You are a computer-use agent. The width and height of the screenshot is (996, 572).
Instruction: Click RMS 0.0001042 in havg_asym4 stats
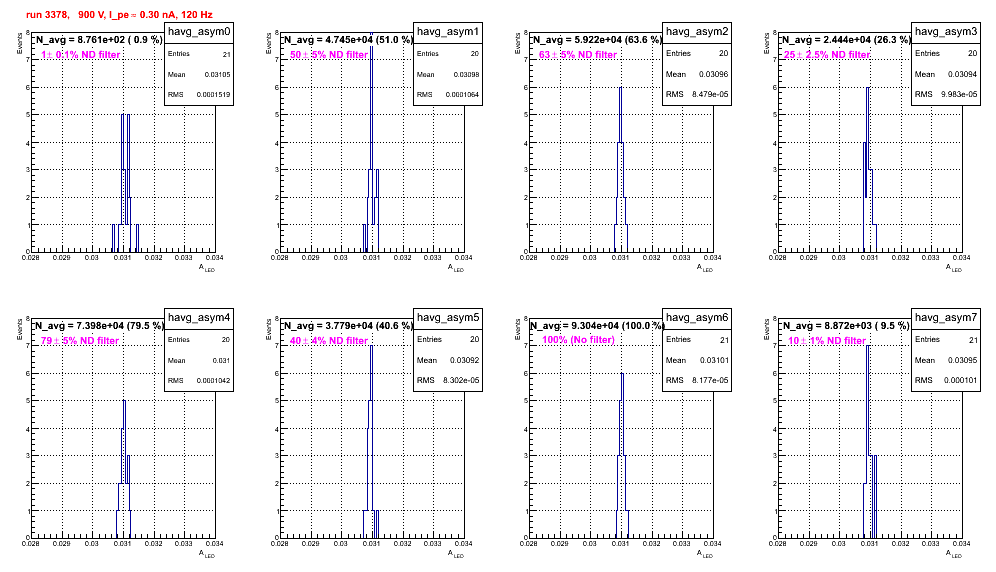(x=199, y=381)
